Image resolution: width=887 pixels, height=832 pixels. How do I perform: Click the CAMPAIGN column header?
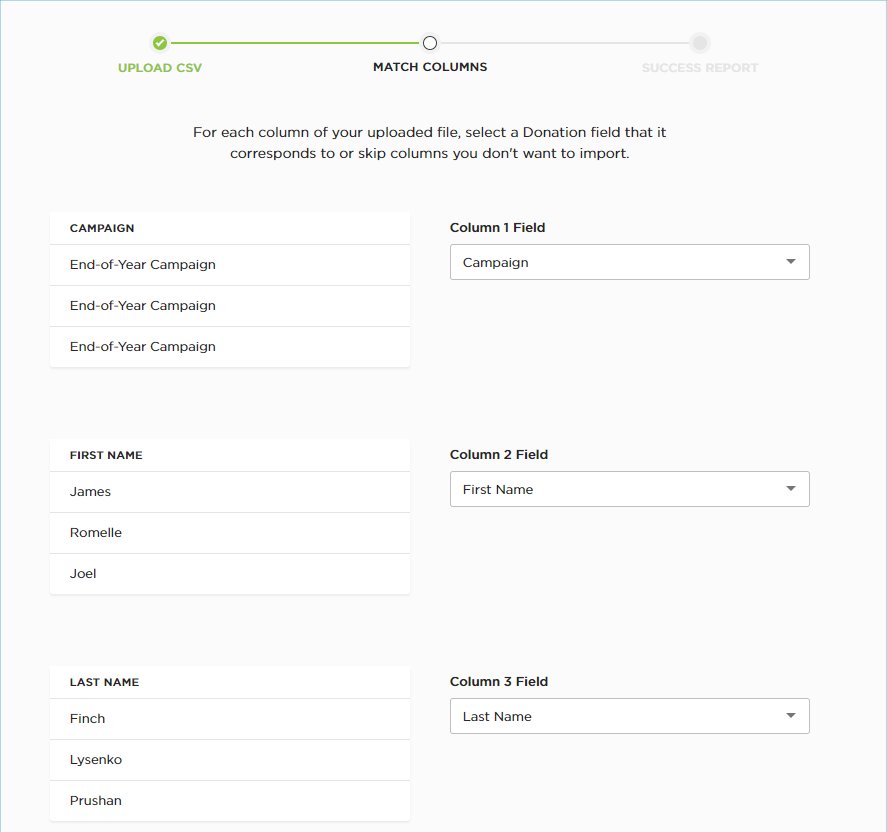[x=102, y=228]
